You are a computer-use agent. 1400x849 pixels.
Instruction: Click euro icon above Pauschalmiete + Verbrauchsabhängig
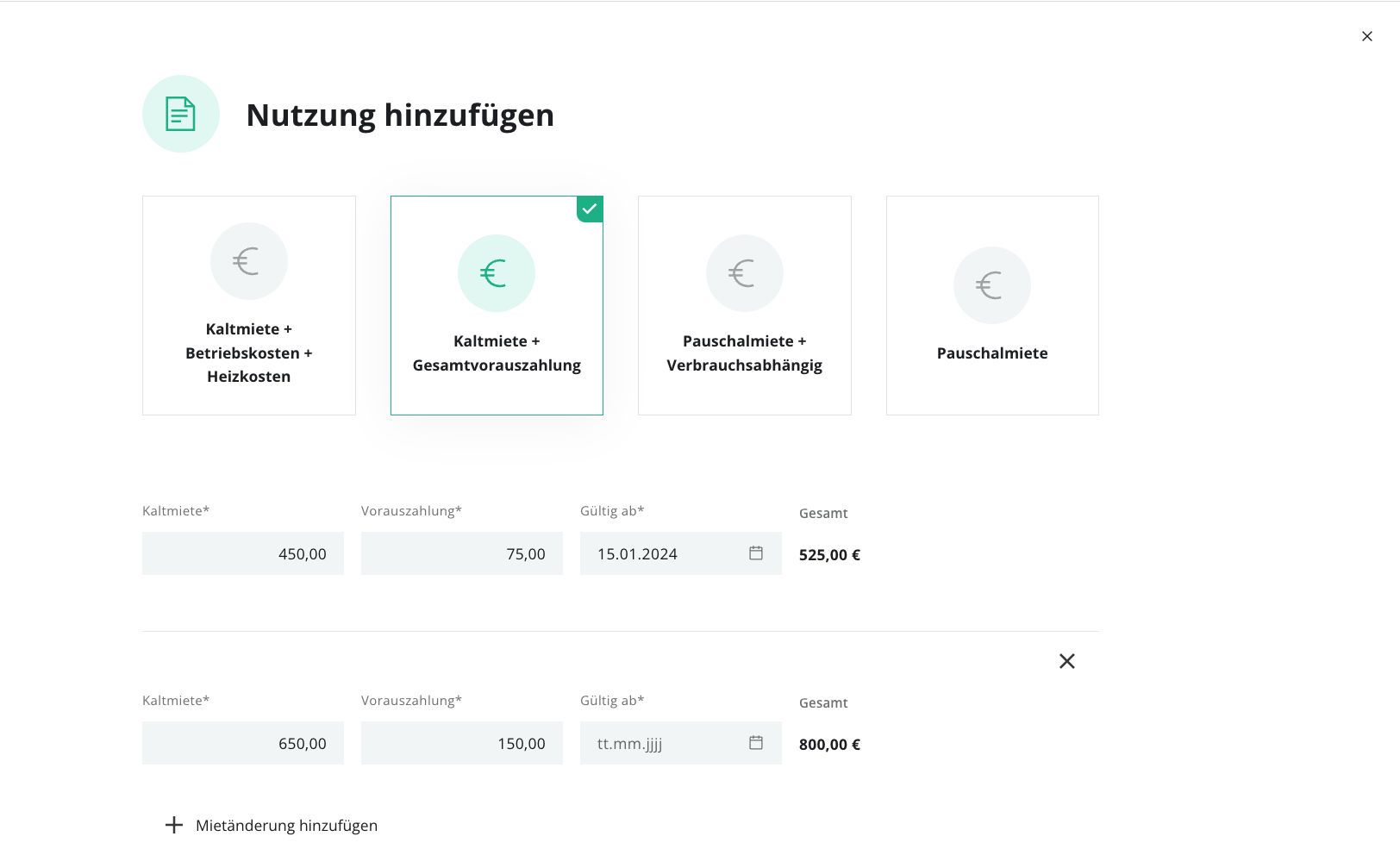745,273
